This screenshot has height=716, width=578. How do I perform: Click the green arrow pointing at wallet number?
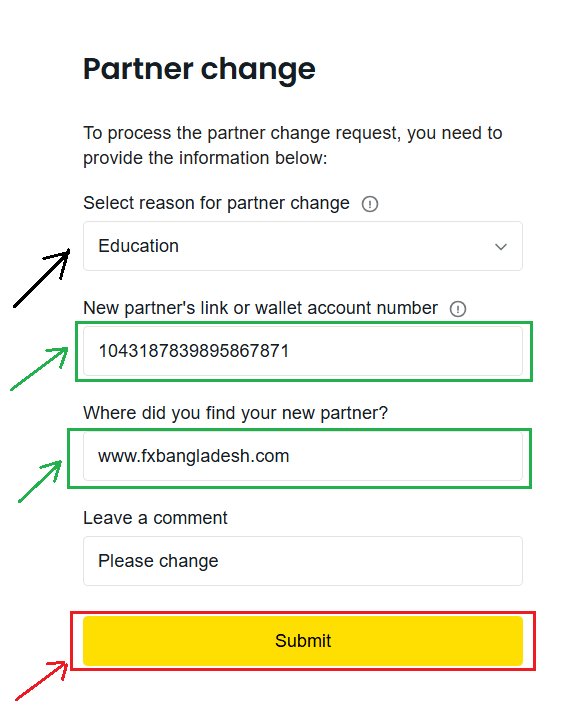39,369
